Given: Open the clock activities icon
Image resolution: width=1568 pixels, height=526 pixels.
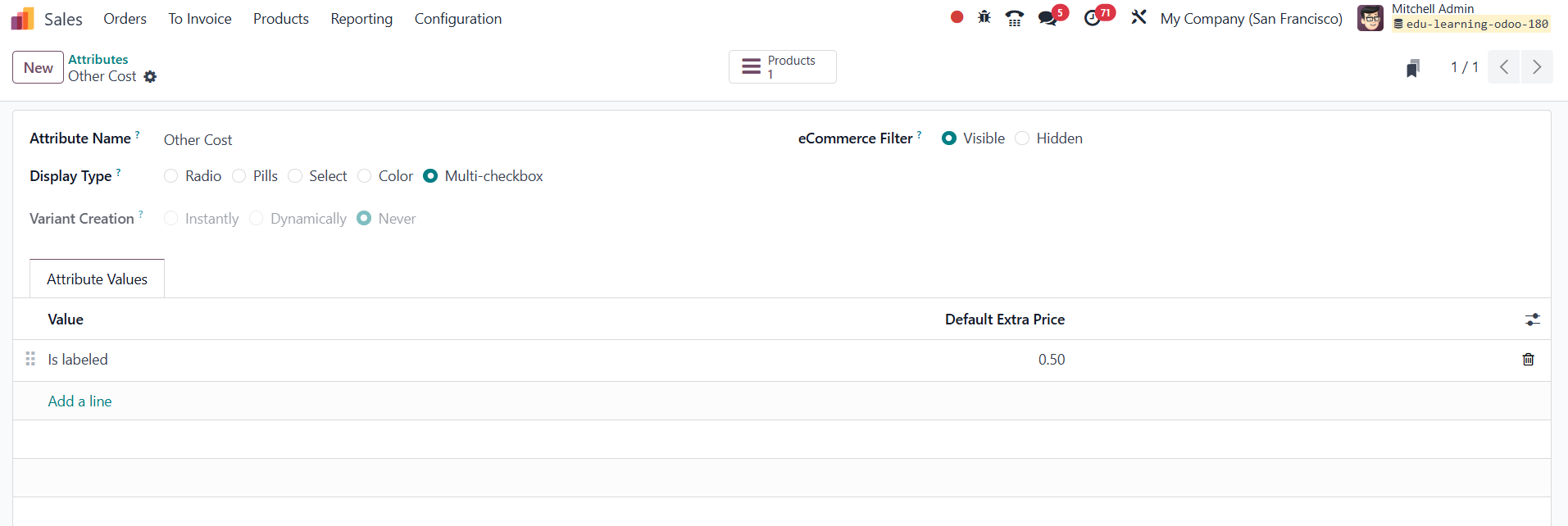Looking at the screenshot, I should [1093, 18].
